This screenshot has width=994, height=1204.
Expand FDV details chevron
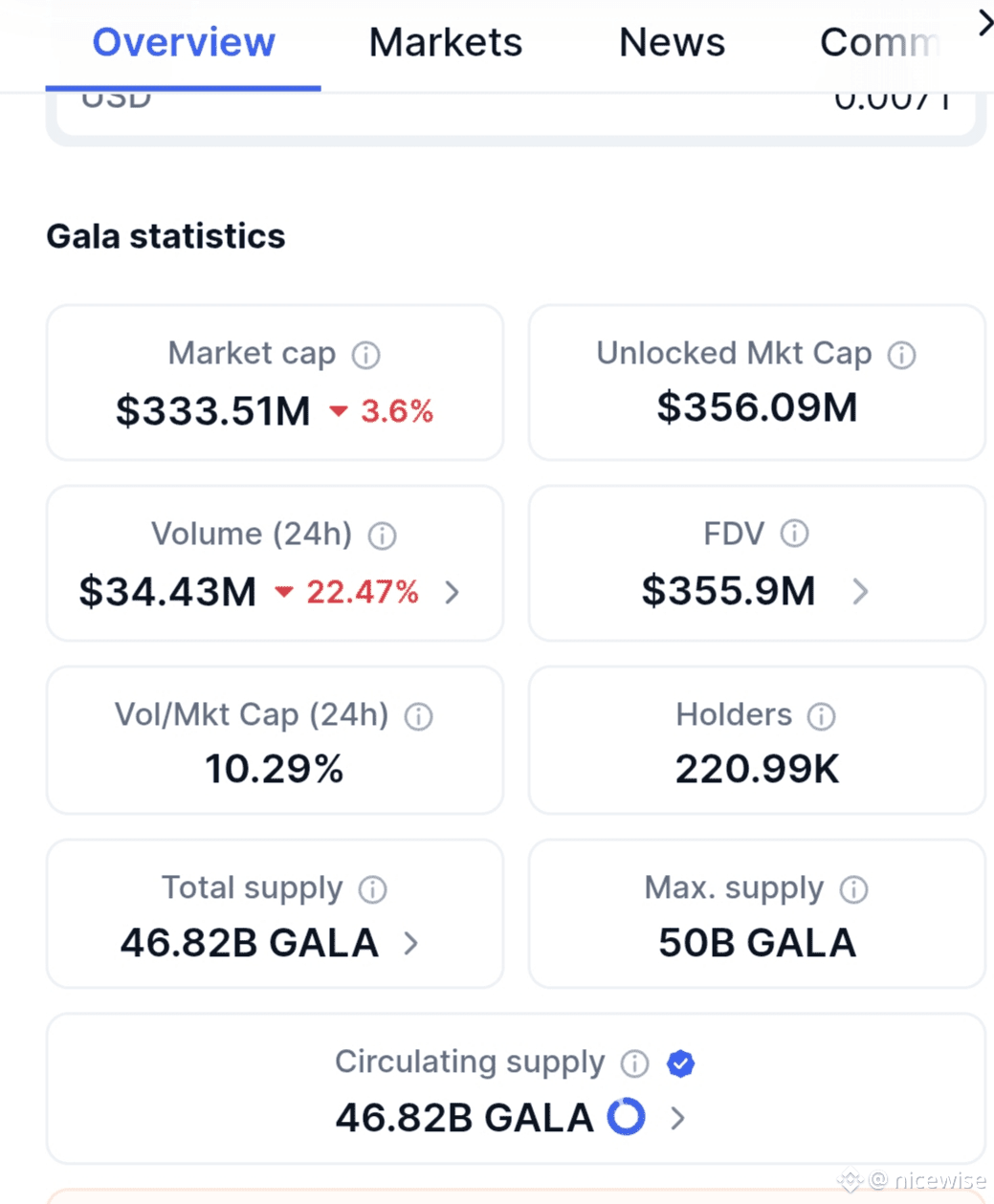point(860,592)
